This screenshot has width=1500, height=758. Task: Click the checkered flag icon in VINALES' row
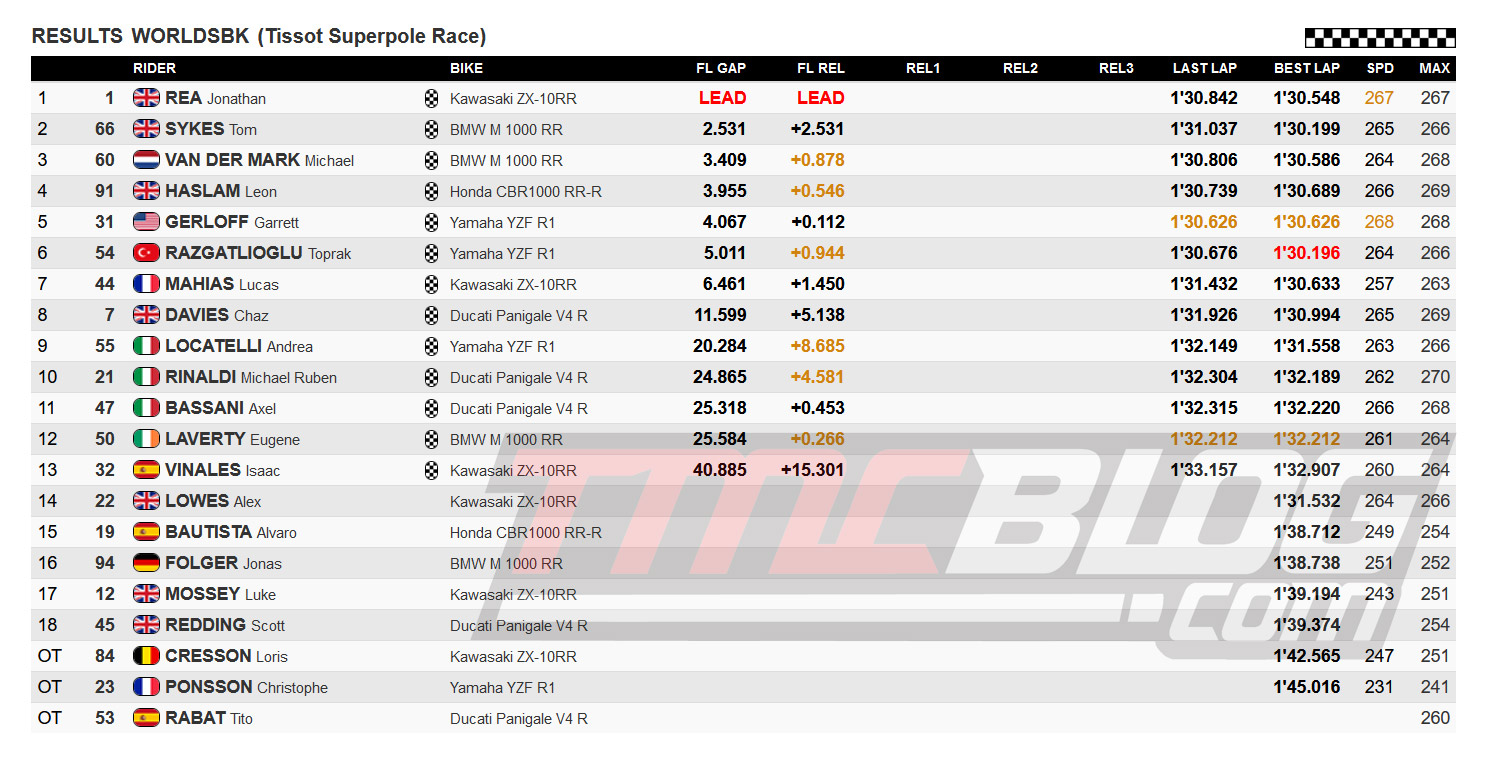[x=431, y=470]
